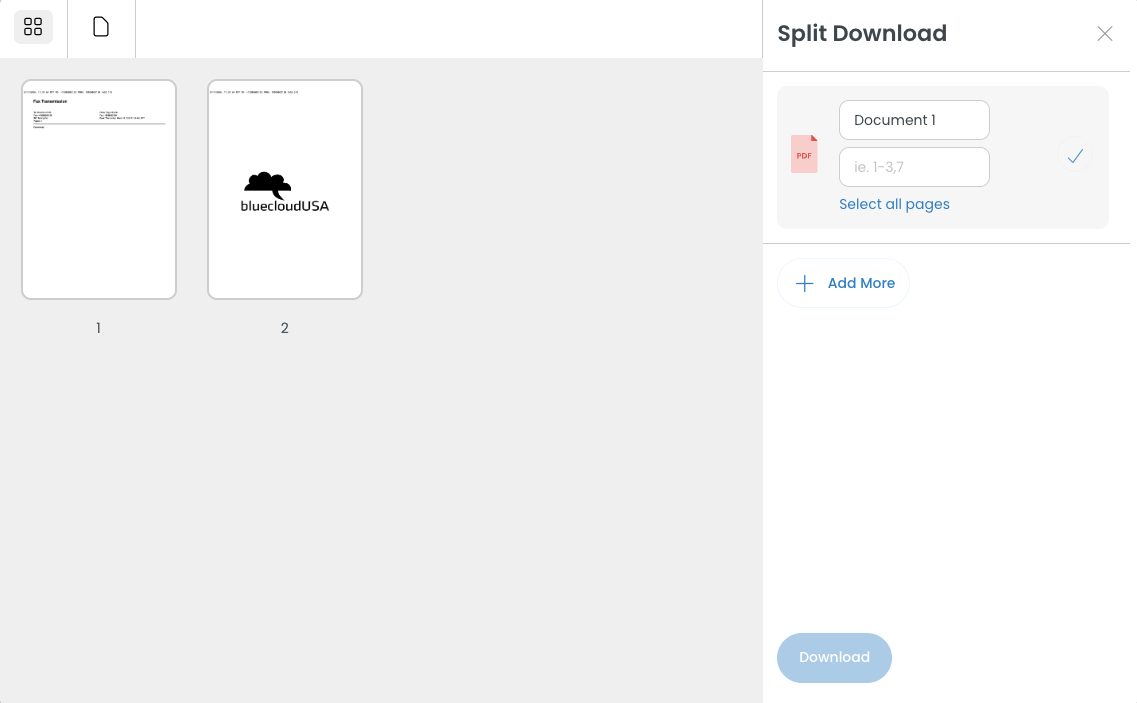The height and width of the screenshot is (703, 1137).
Task: Click Fax Transmission heading on page 1
Action: (51, 101)
